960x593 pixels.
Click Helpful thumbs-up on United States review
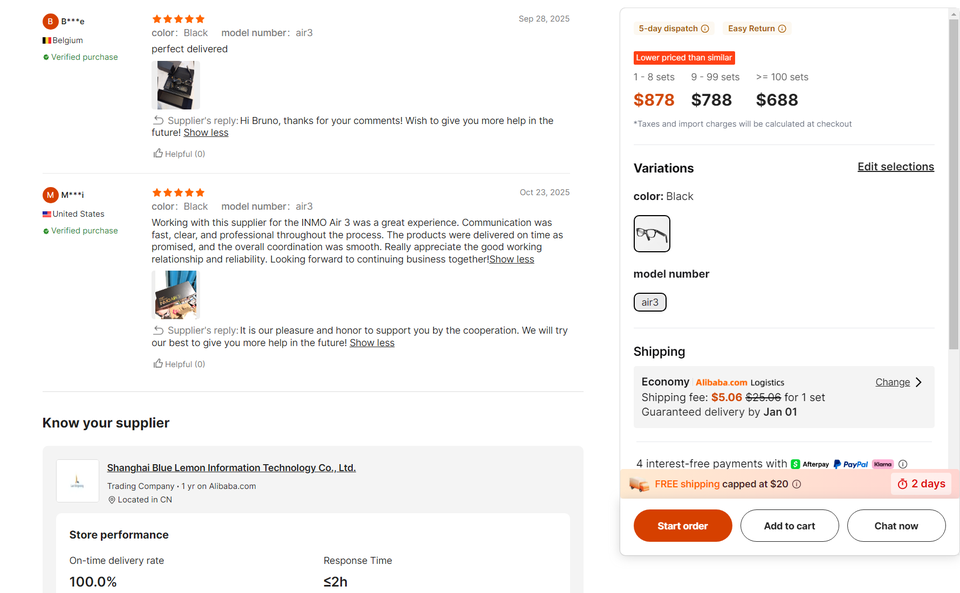click(x=159, y=364)
